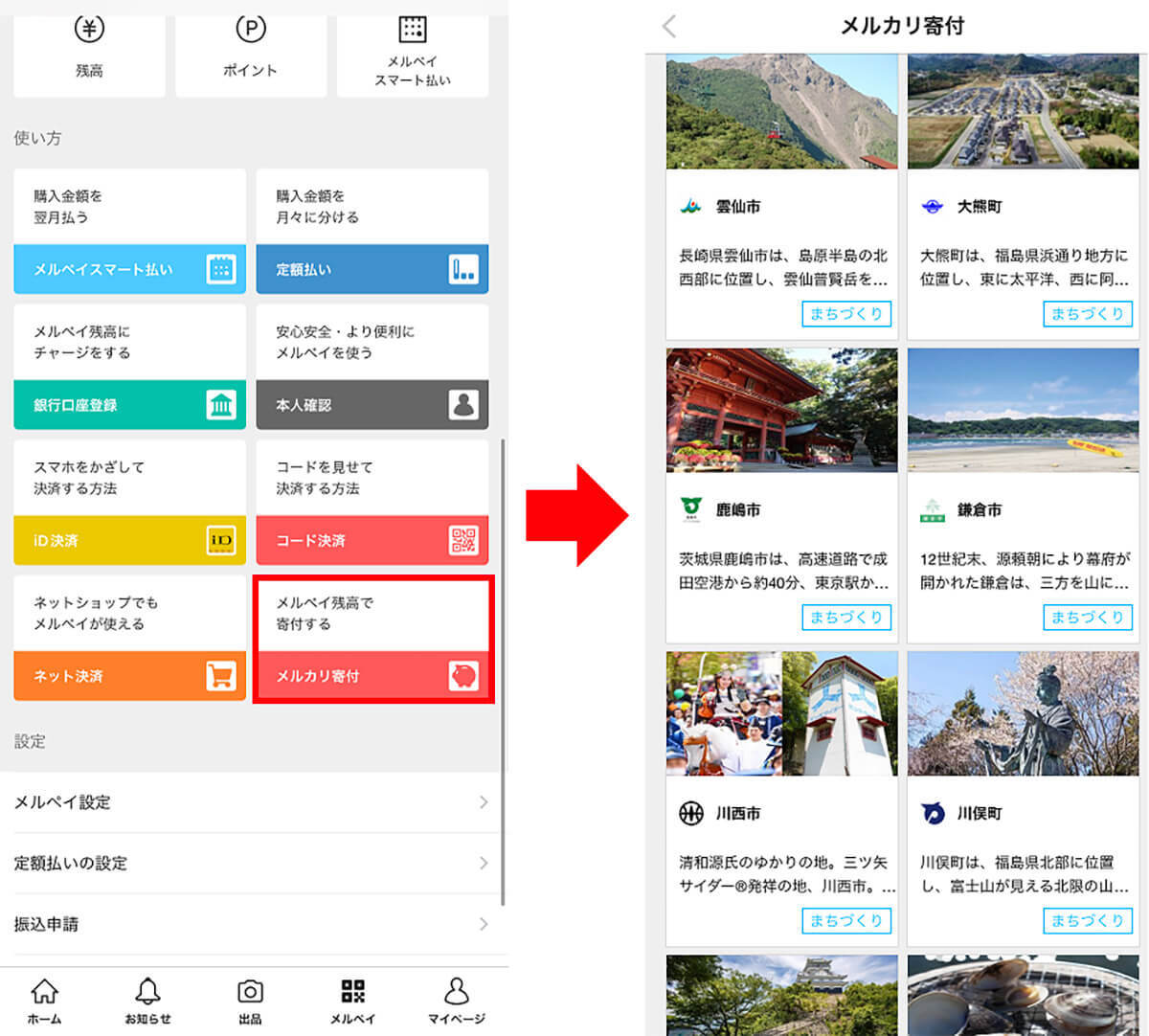1149x1036 pixels.
Task: Click QR code icon on コード決済 button
Action: click(x=463, y=540)
